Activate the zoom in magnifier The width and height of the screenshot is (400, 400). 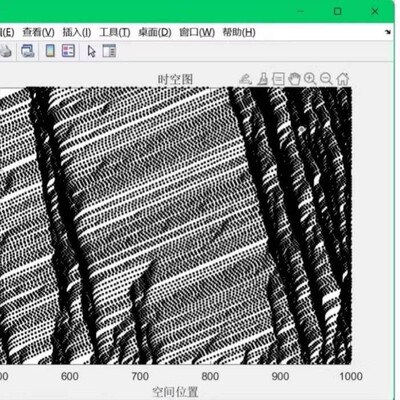coord(310,79)
